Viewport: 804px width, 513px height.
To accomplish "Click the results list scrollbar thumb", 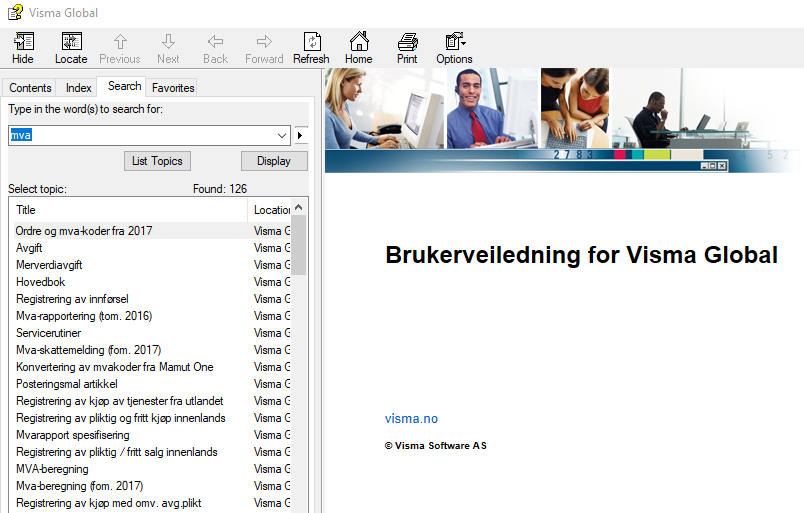I will pos(299,245).
